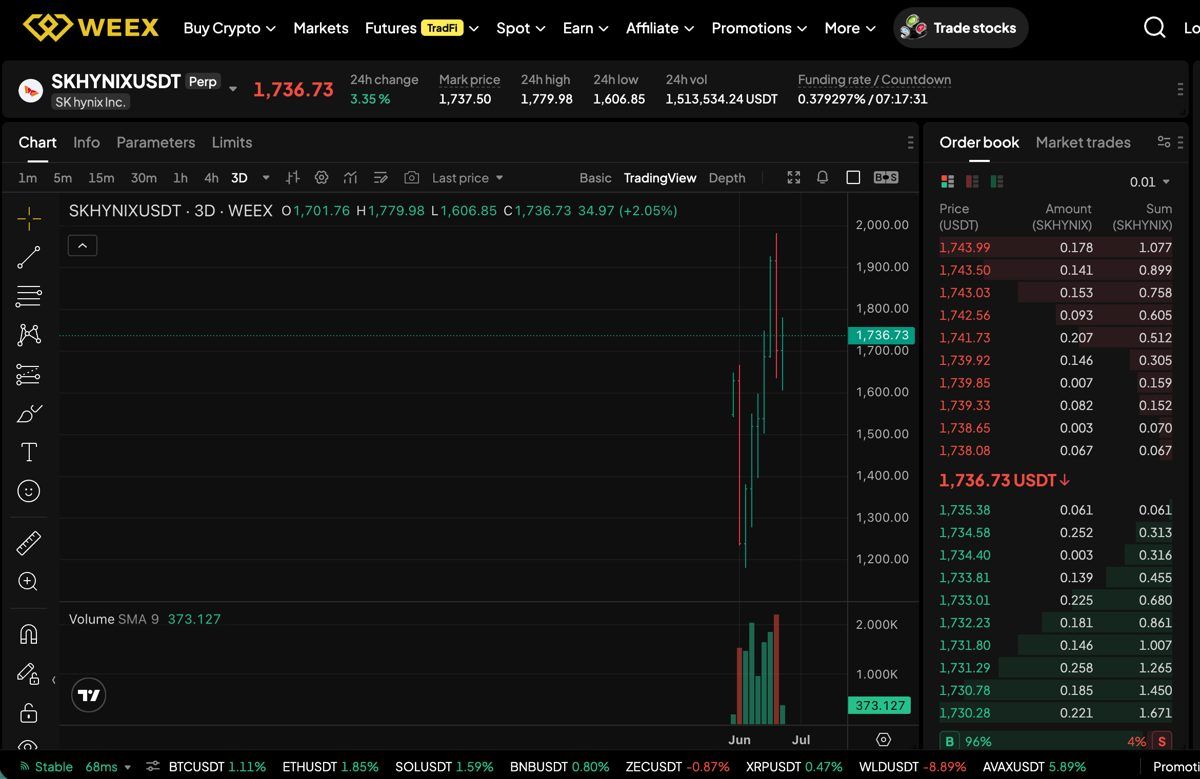Image resolution: width=1200 pixels, height=779 pixels.
Task: Select the Text annotation tool
Action: click(29, 452)
